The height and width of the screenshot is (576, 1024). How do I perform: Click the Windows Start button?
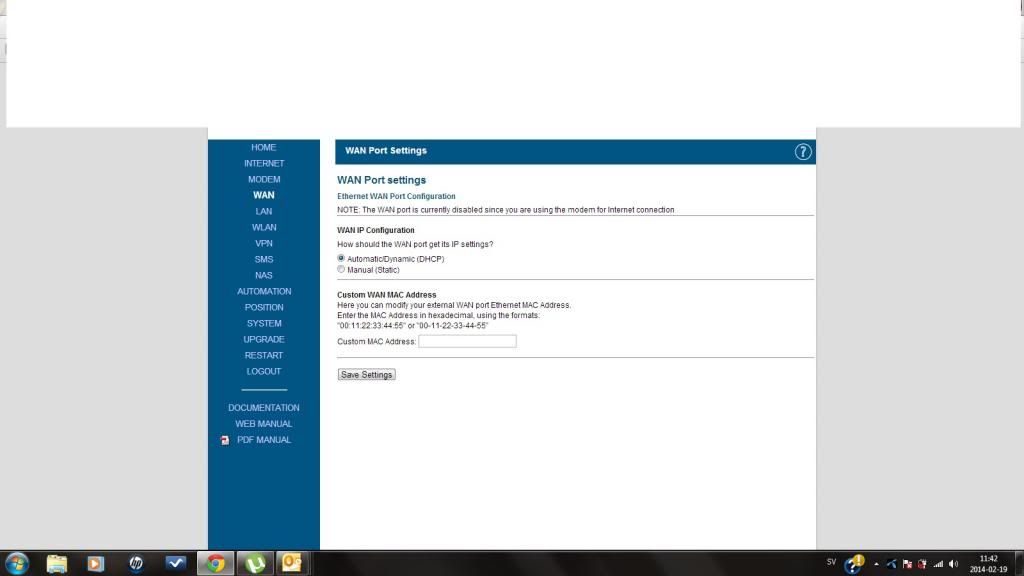17,563
